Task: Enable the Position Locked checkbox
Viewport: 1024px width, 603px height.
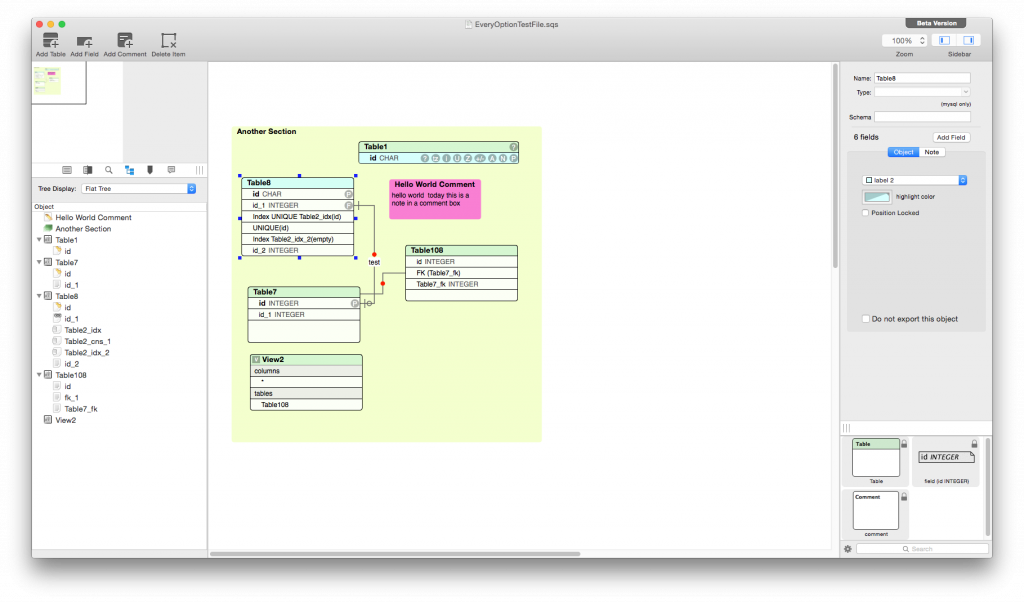Action: click(x=865, y=213)
